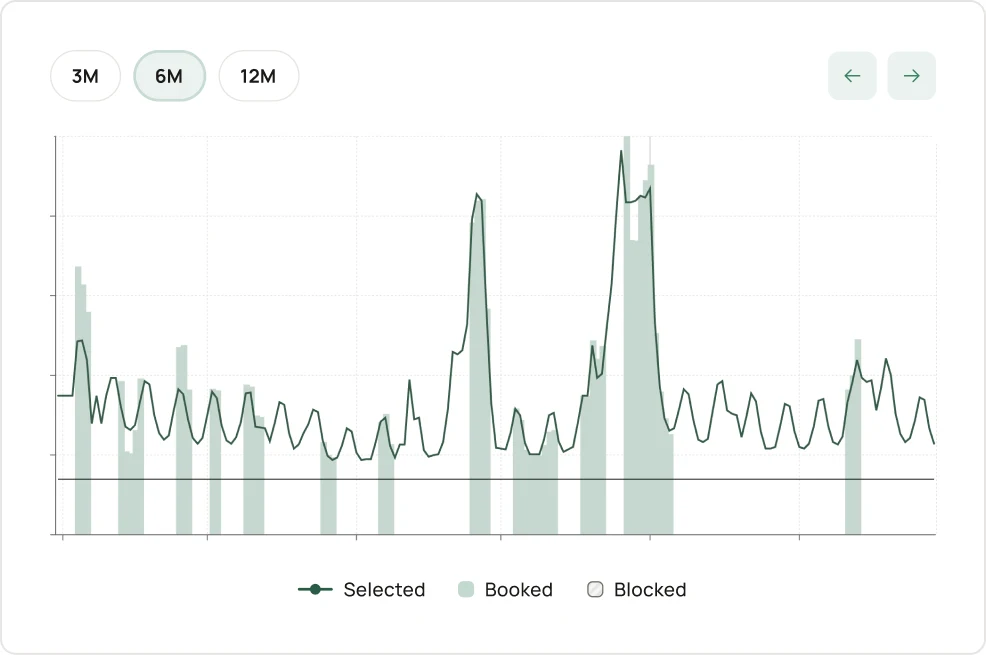Toggle the Booked series legend item
986x655 pixels.
click(x=506, y=590)
